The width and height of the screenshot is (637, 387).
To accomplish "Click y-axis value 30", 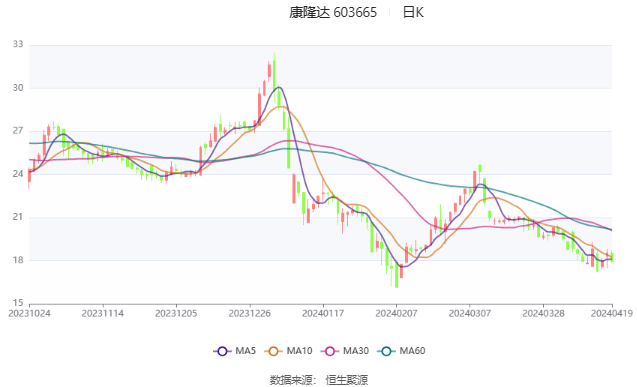I will [x=18, y=88].
